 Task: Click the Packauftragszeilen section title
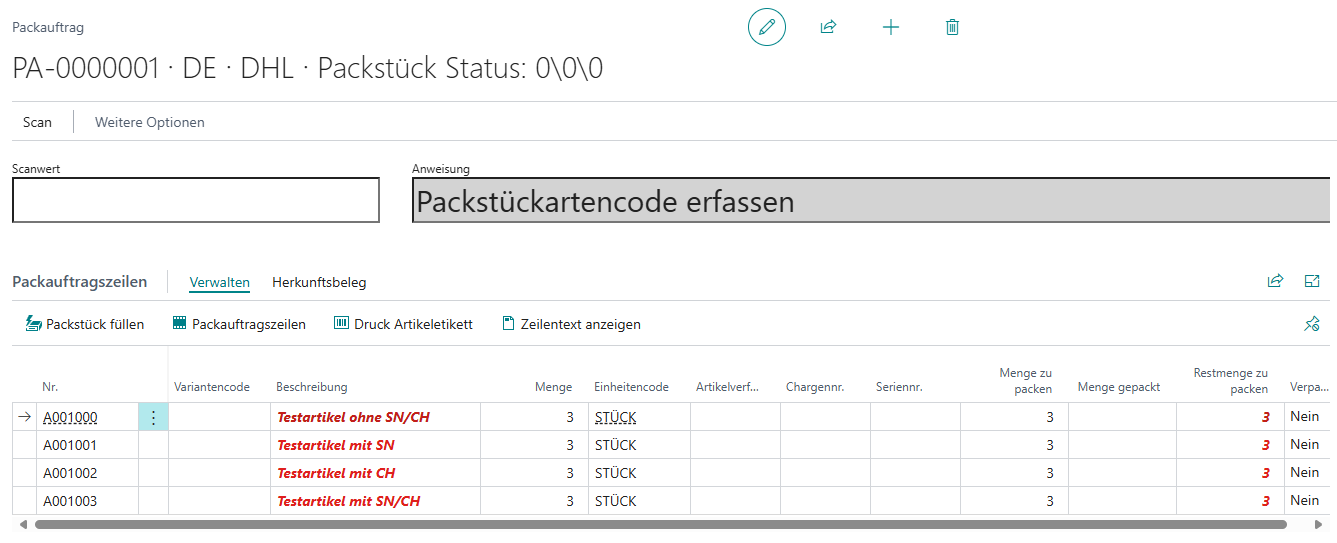79,282
